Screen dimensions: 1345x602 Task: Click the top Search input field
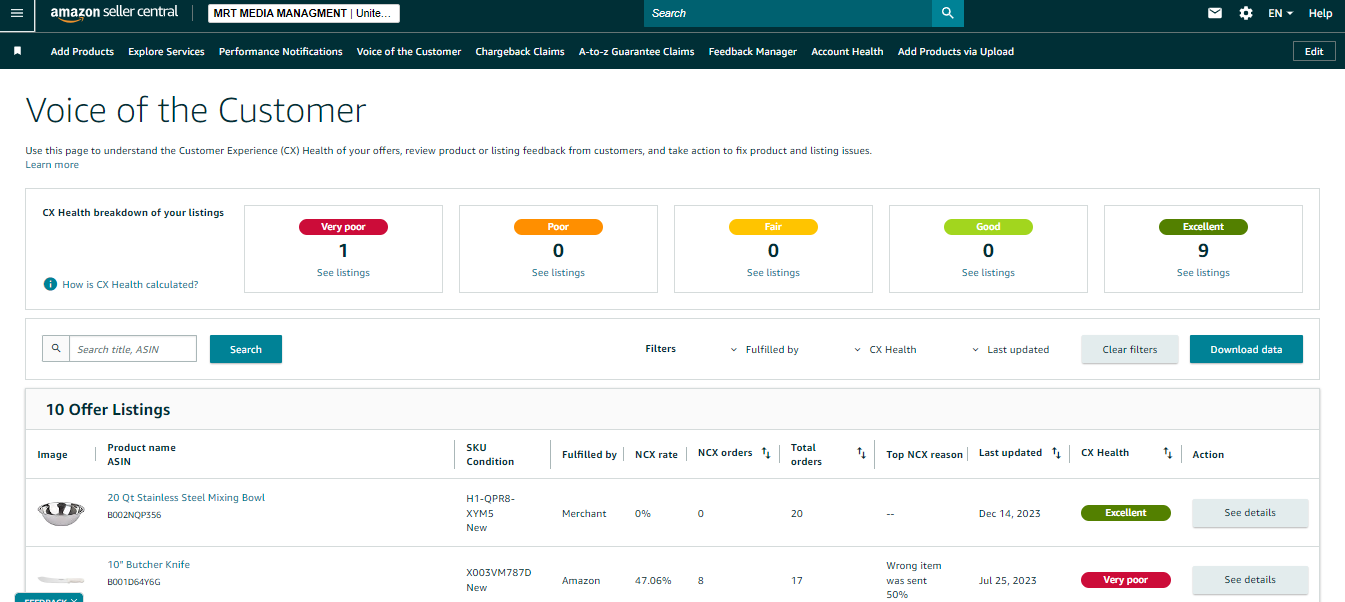click(788, 13)
